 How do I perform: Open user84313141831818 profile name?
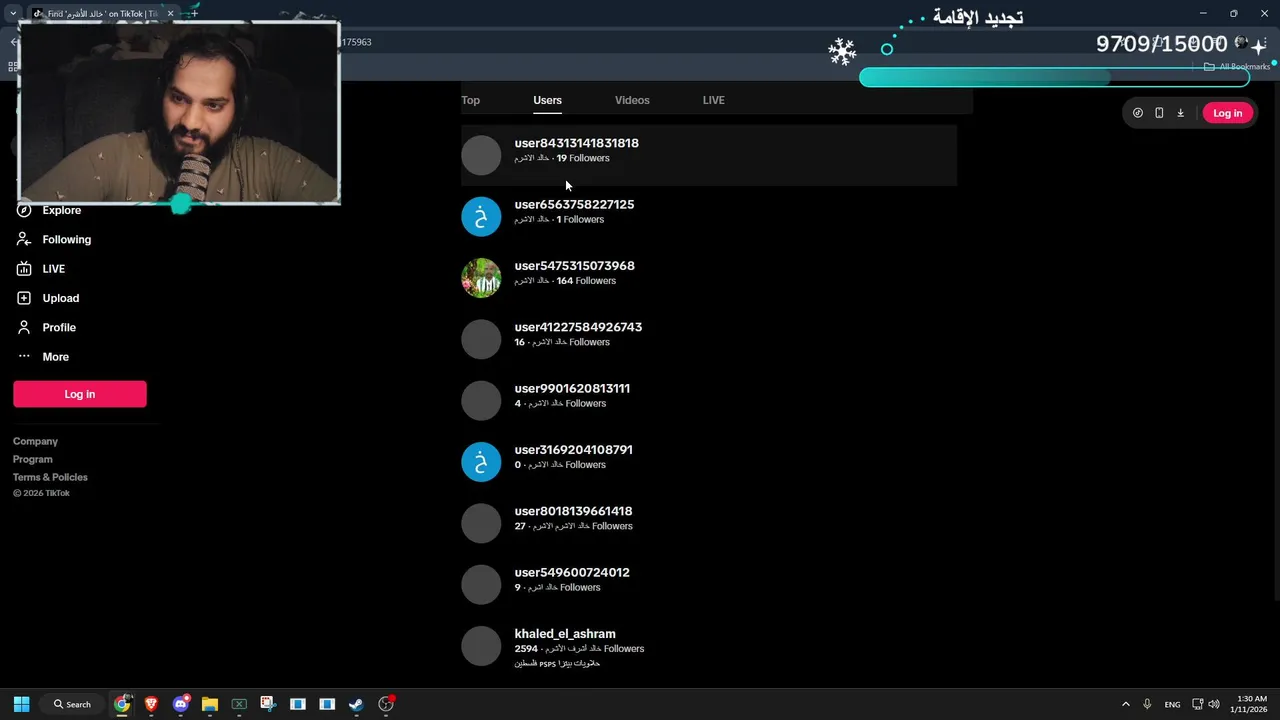click(577, 143)
